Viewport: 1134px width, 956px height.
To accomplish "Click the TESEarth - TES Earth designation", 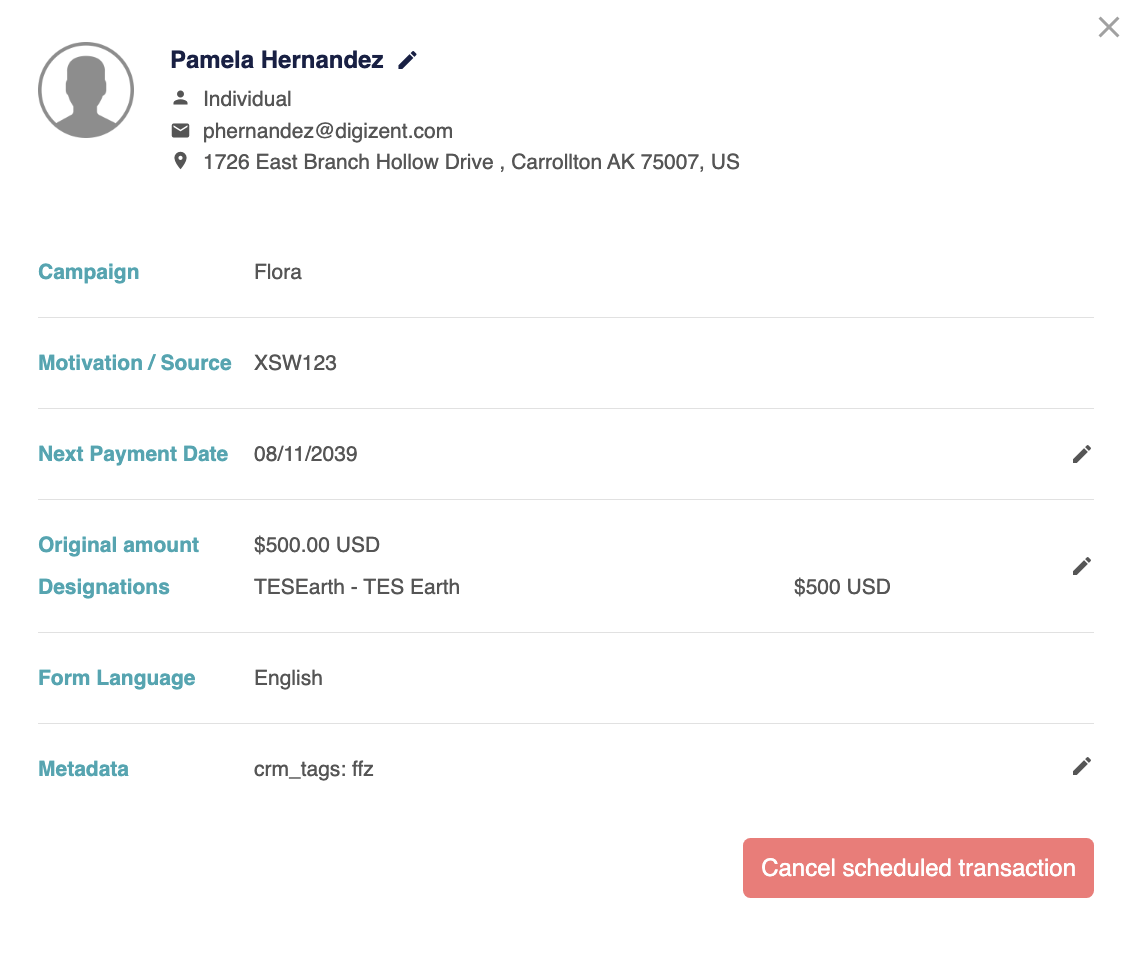I will tap(357, 587).
